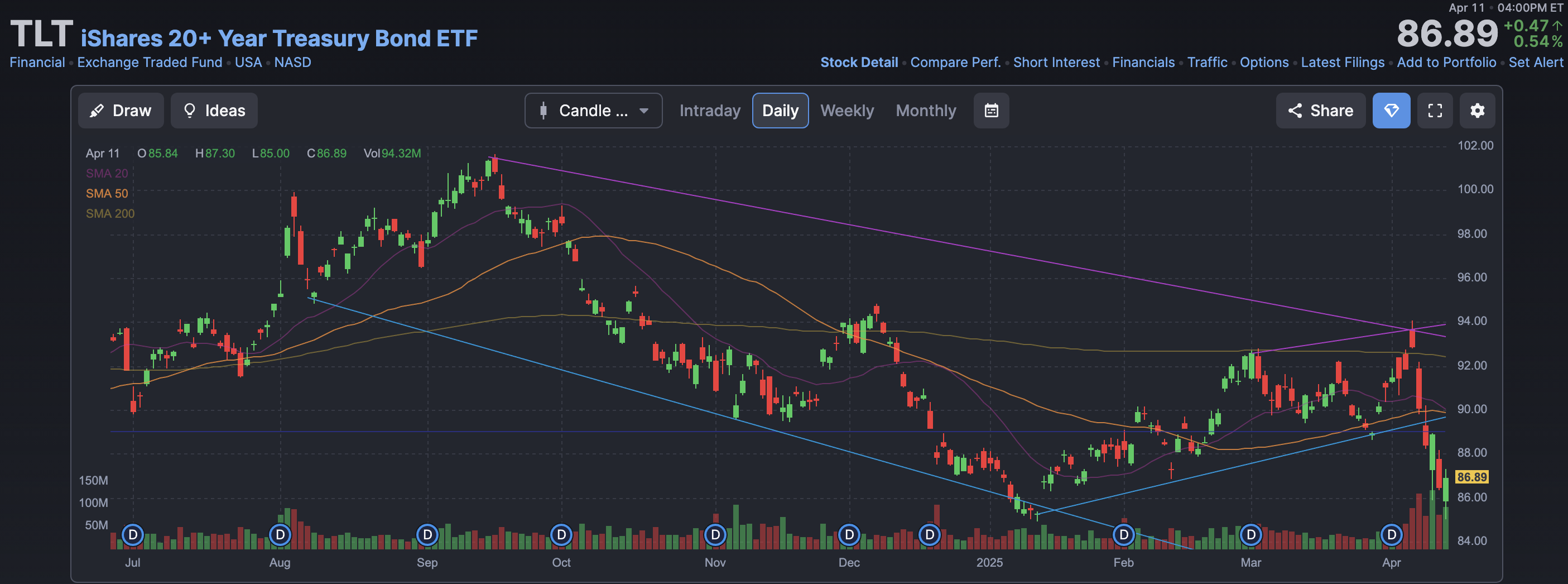Click the early Dec dividend marker
Screen dimensions: 1568x584
(849, 535)
